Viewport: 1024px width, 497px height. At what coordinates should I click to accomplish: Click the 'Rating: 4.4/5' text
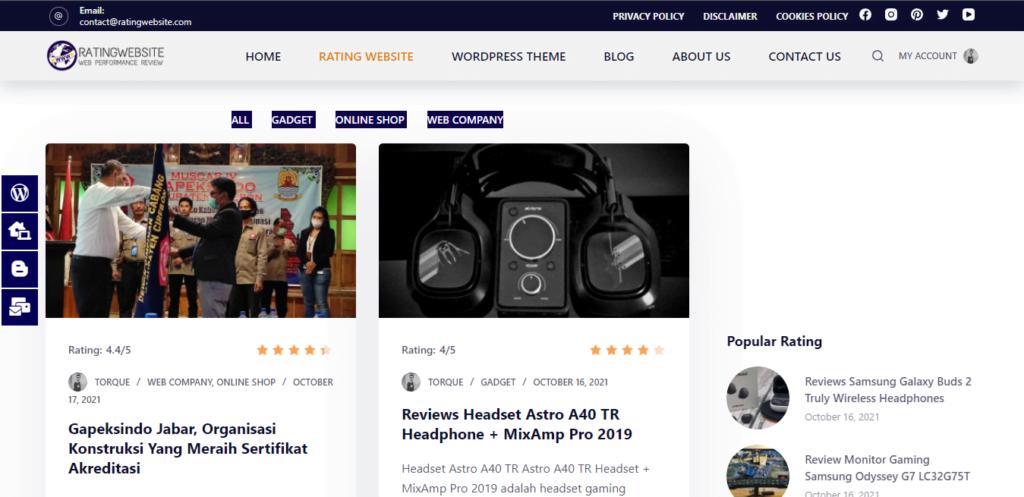(100, 350)
